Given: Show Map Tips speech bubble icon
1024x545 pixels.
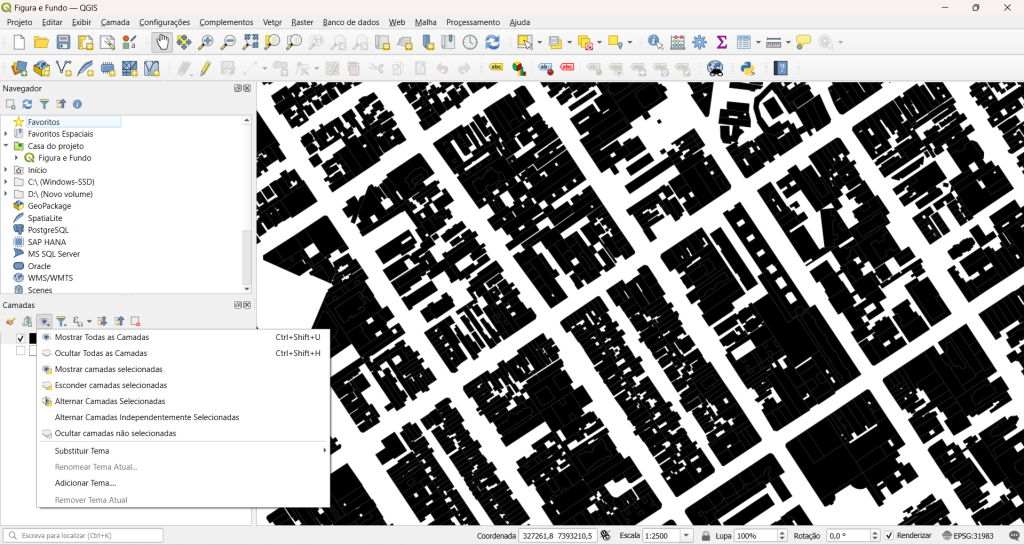Looking at the screenshot, I should pos(803,42).
